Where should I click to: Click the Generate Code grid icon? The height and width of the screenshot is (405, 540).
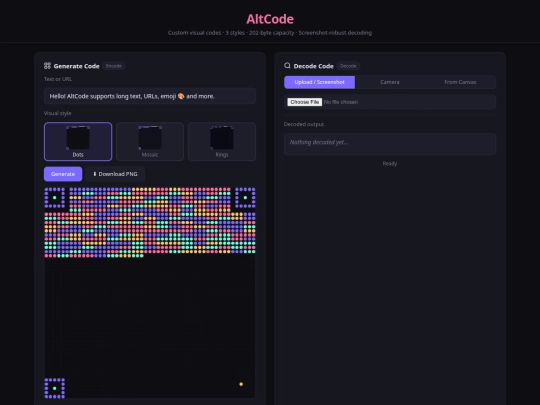pos(47,66)
